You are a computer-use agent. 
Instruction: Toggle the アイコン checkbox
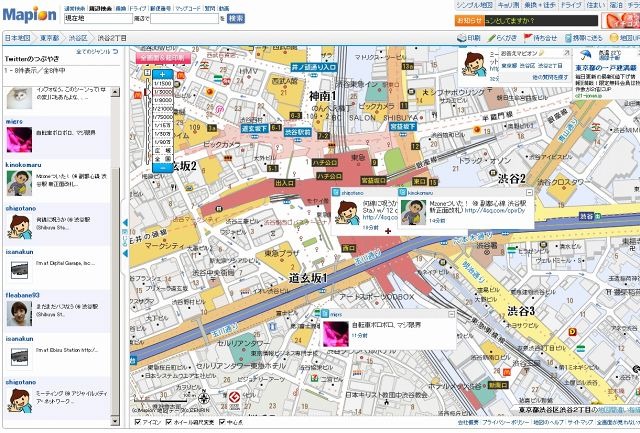coord(138,422)
